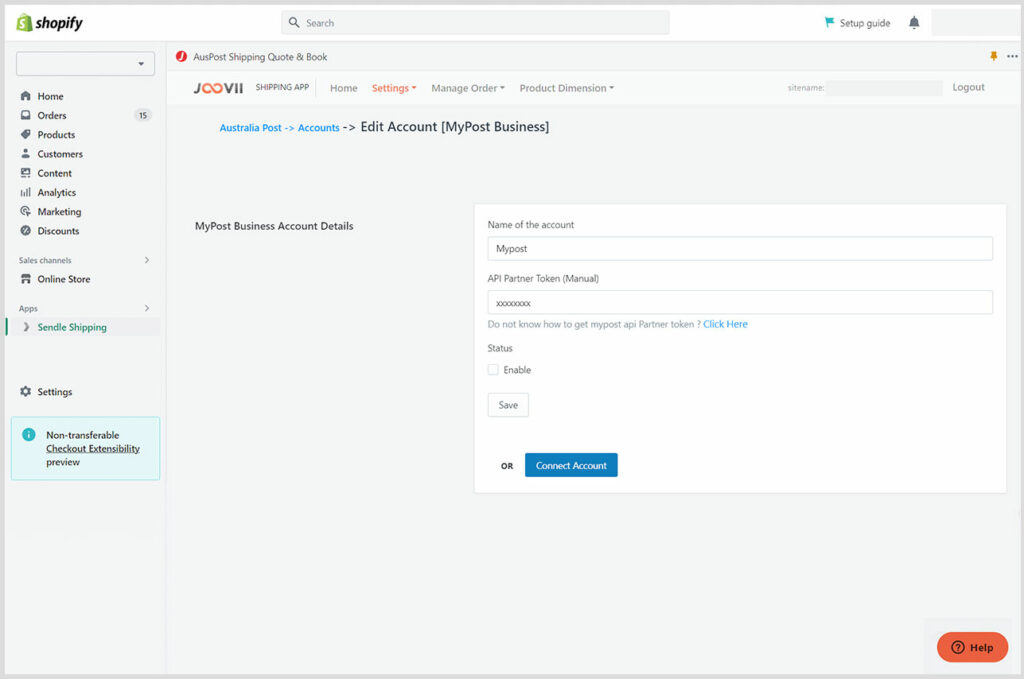Image resolution: width=1024 pixels, height=679 pixels.
Task: Open the Checkout Extensibility link
Action: point(93,449)
